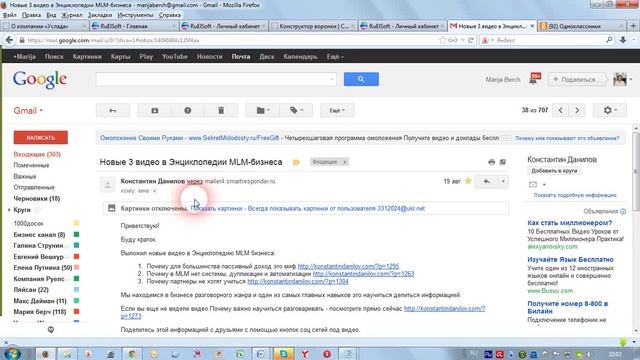Viewport: 640px width, 360px height.
Task: Open link konstantindanilov.com/?p=1296
Action: point(348,266)
